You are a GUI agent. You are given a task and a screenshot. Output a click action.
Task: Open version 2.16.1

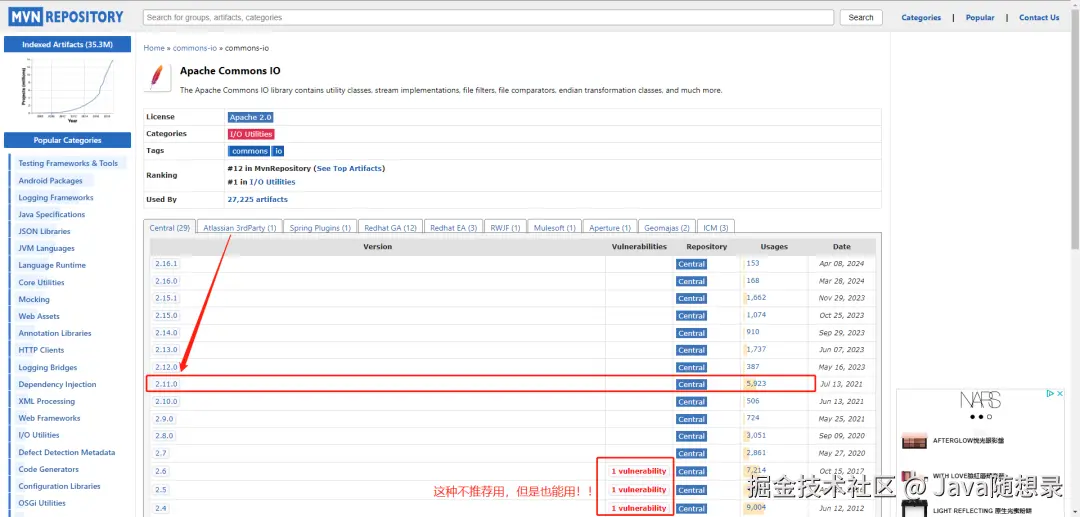(166, 264)
